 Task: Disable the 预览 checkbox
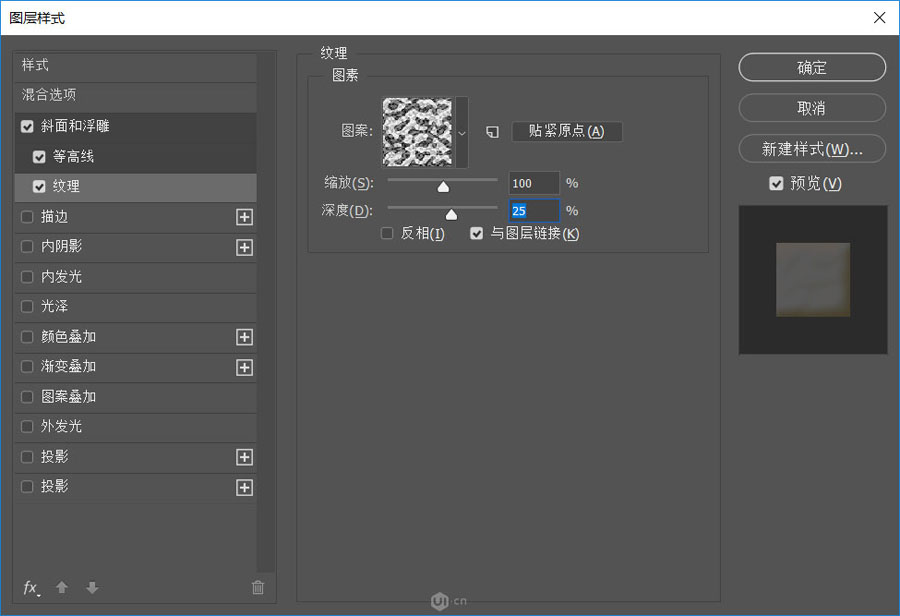pyautogui.click(x=777, y=183)
